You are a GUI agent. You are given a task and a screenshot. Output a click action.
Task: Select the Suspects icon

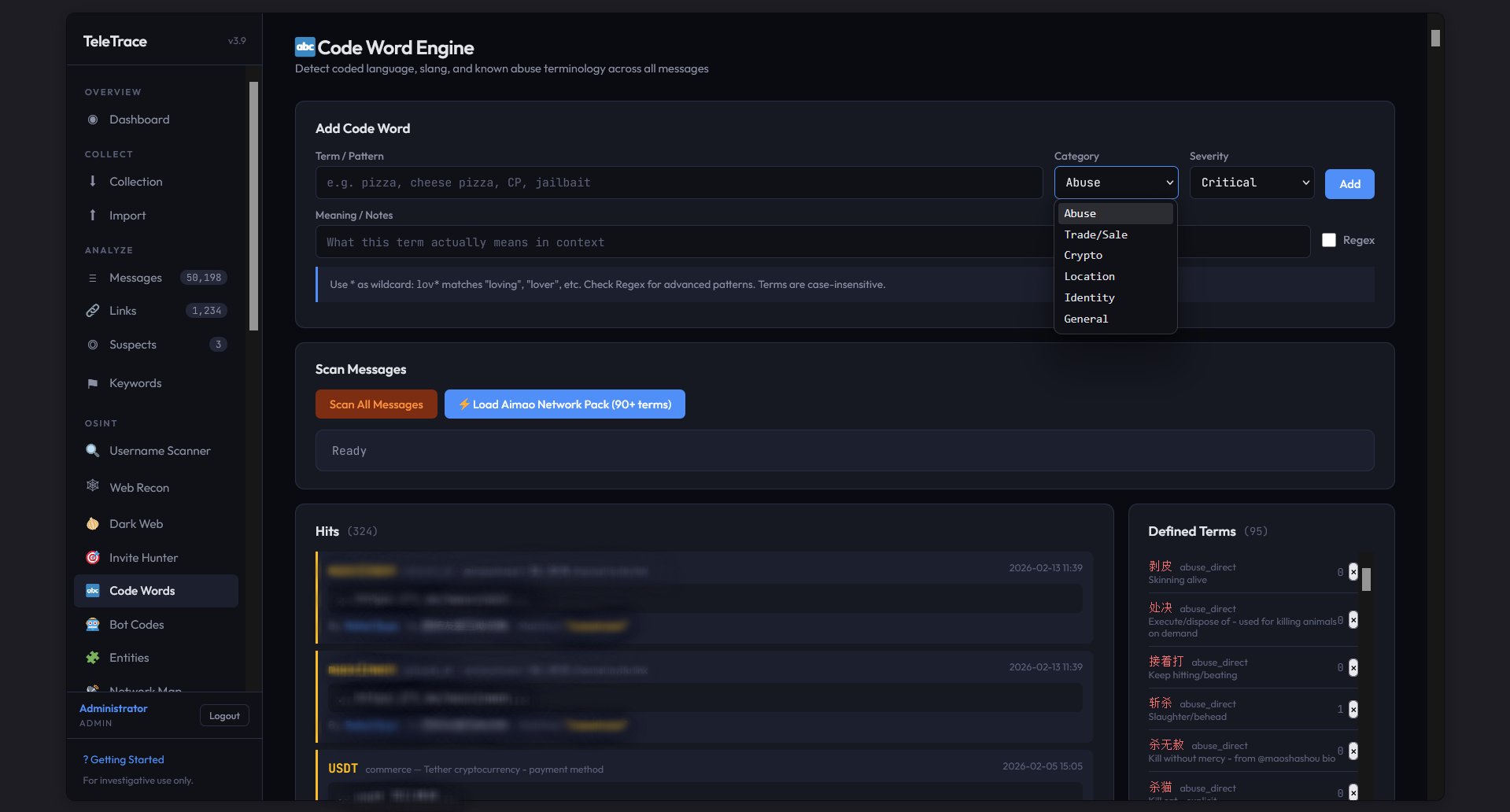coord(92,344)
